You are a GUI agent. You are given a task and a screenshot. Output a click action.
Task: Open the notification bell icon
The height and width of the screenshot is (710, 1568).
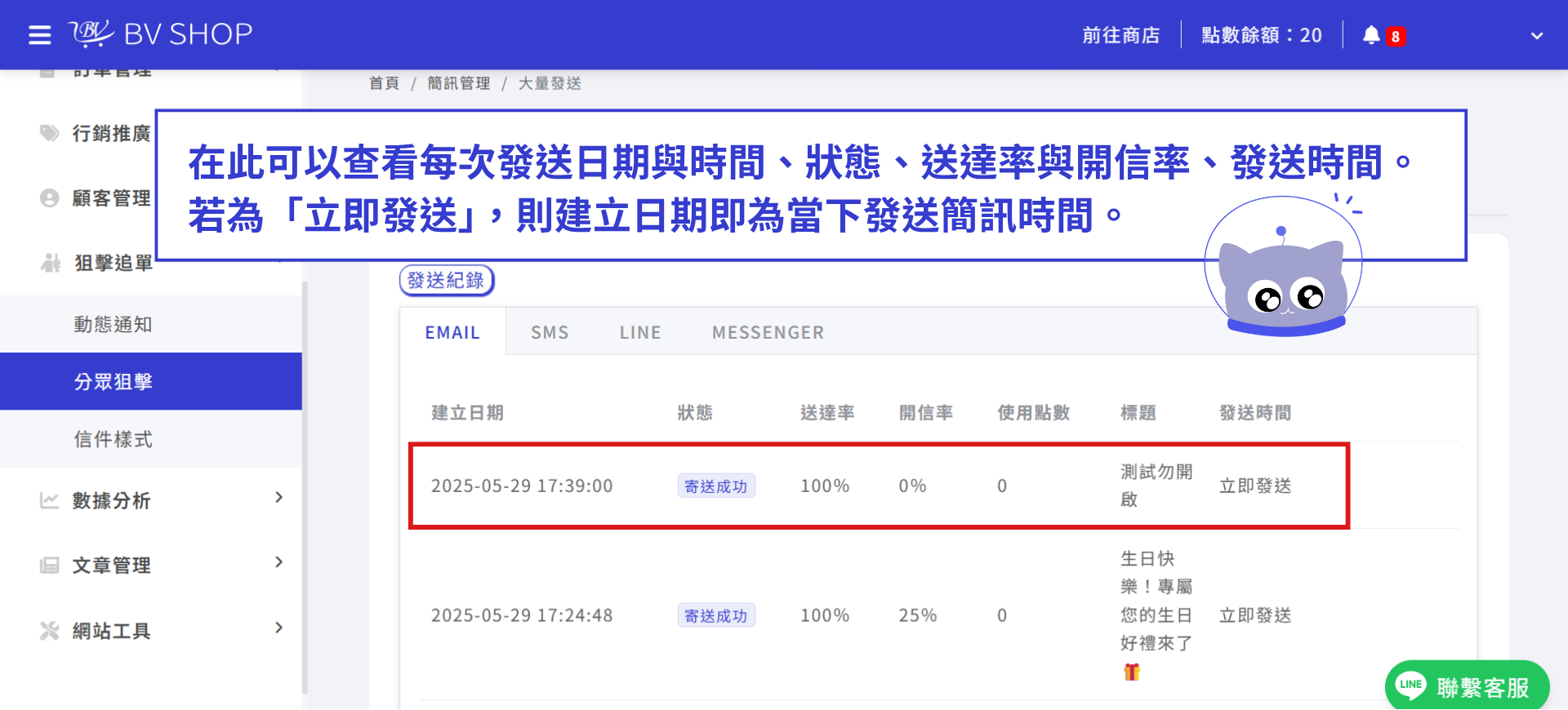coord(1371,35)
